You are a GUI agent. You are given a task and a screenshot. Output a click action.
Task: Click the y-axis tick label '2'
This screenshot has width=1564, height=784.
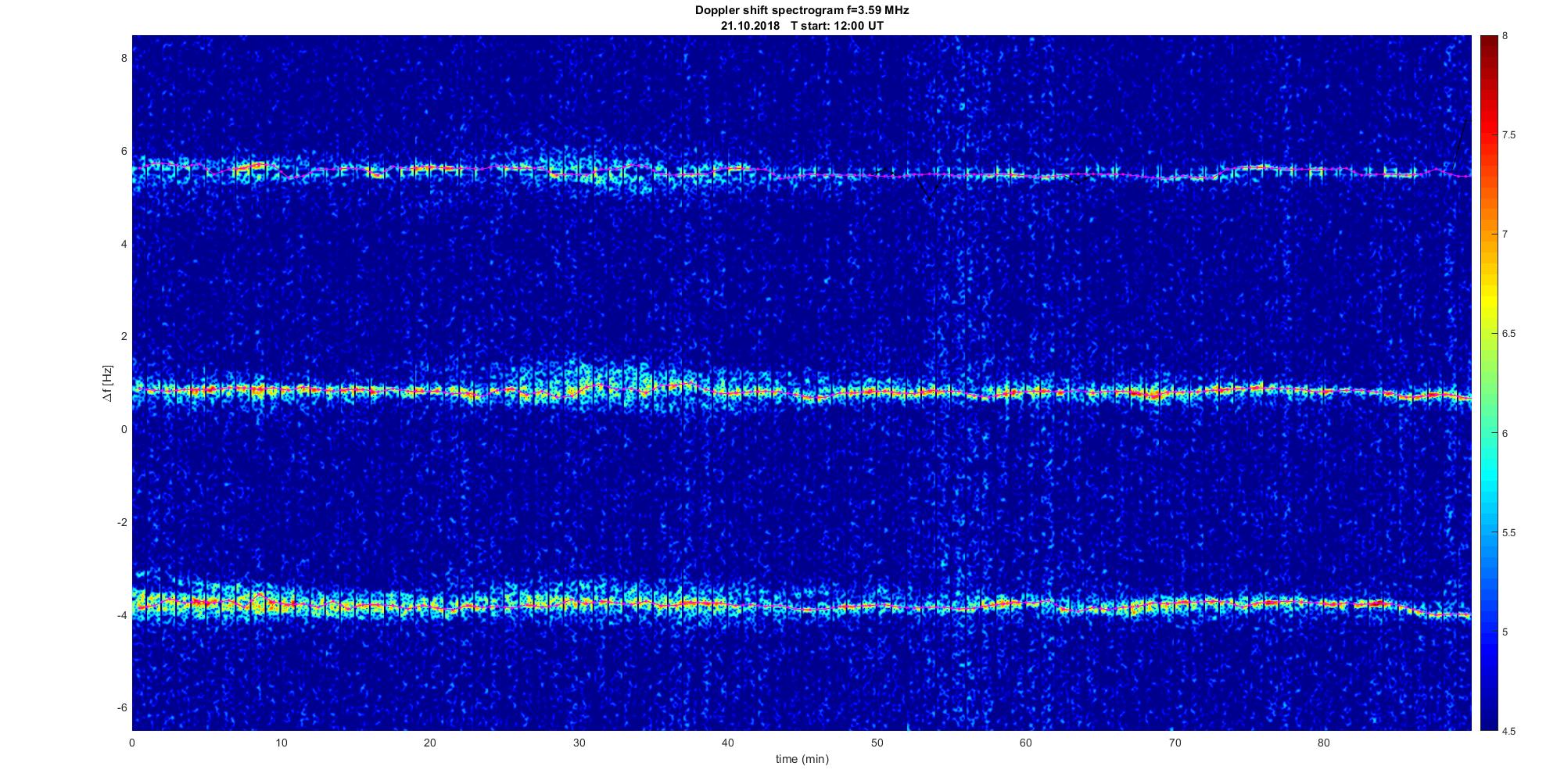click(124, 336)
